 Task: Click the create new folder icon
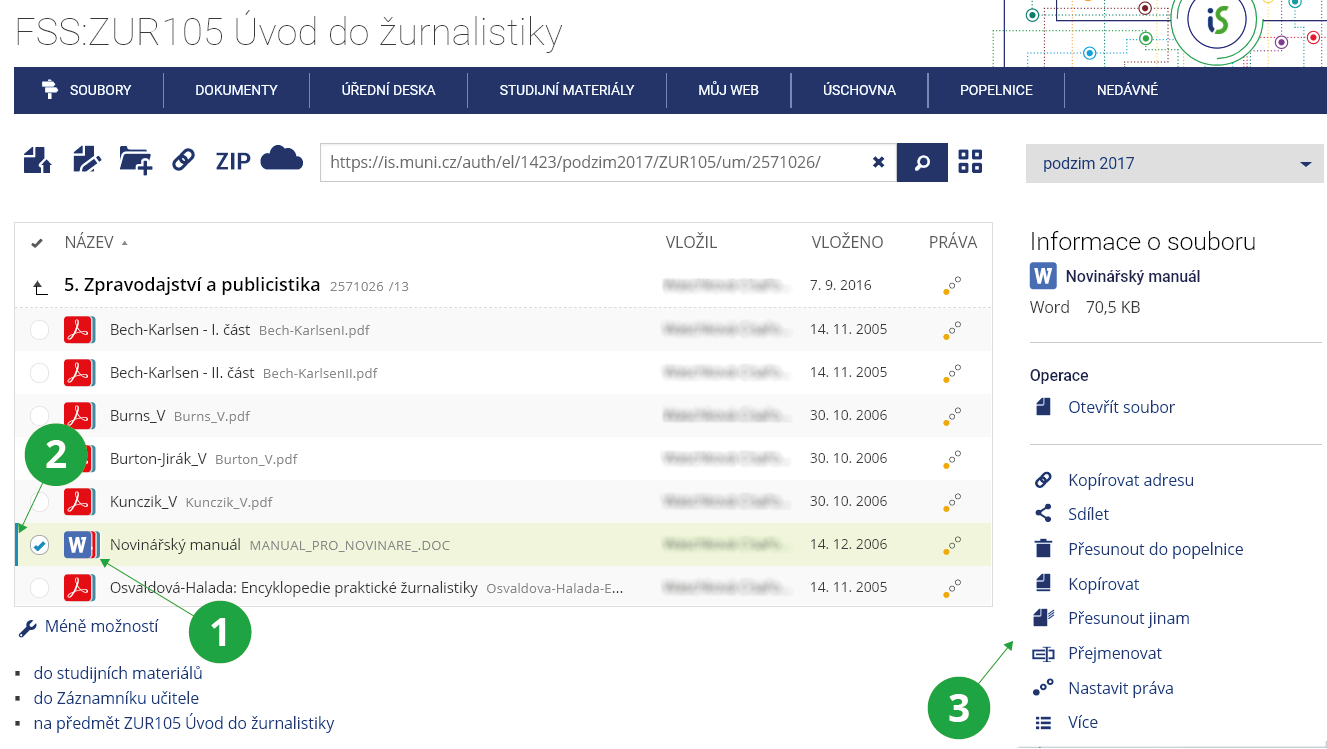[135, 160]
